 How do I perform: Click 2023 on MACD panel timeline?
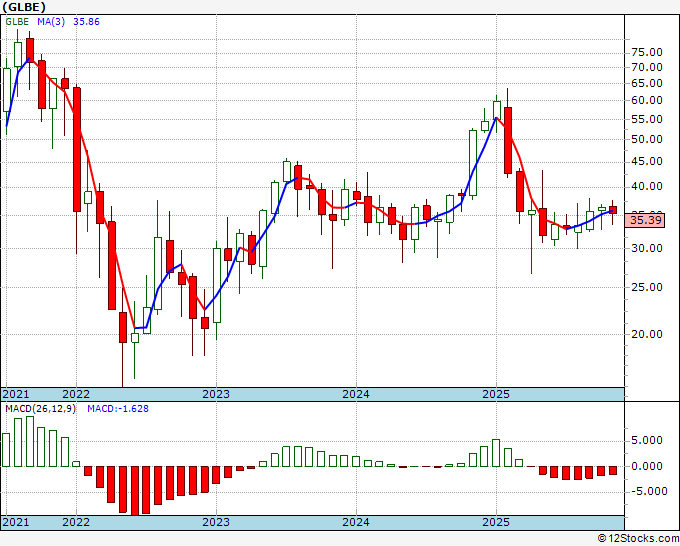216,522
